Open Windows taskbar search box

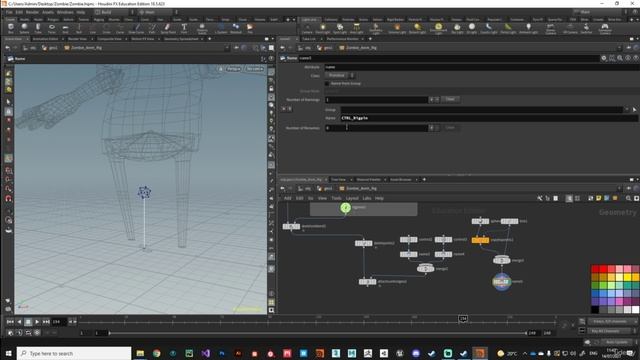coord(74,353)
